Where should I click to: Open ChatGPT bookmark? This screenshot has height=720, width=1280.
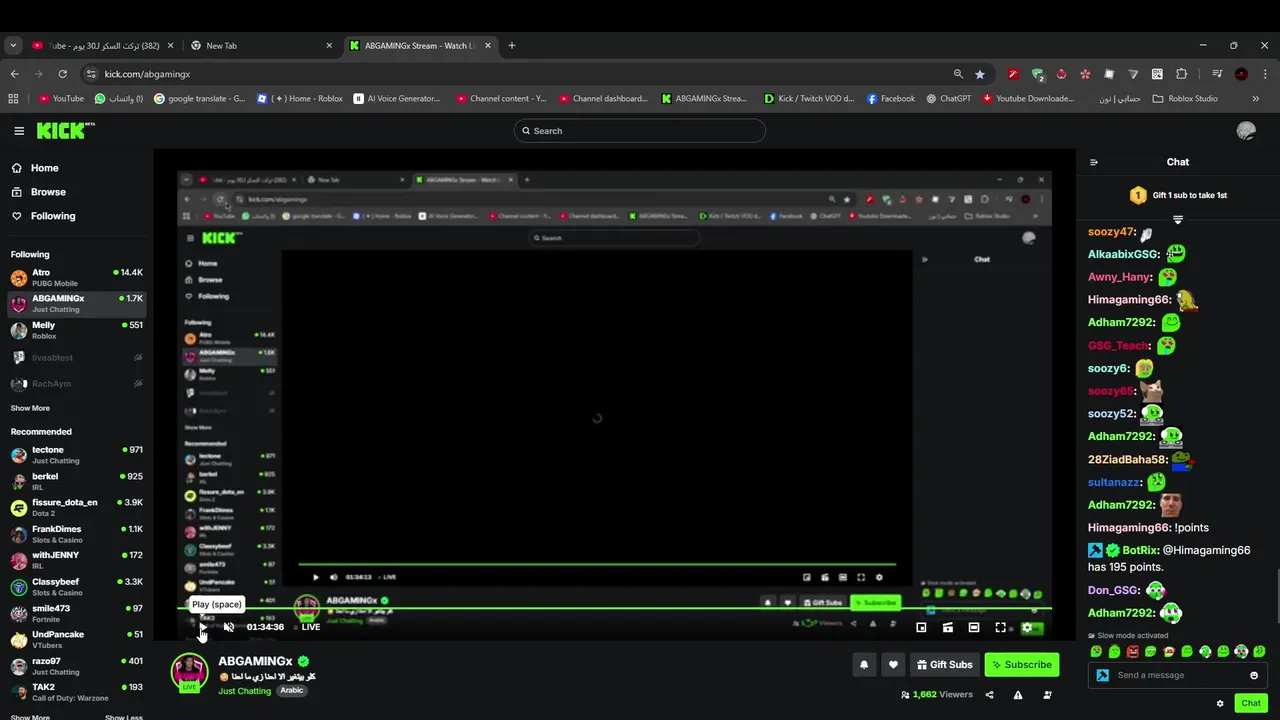coord(948,99)
